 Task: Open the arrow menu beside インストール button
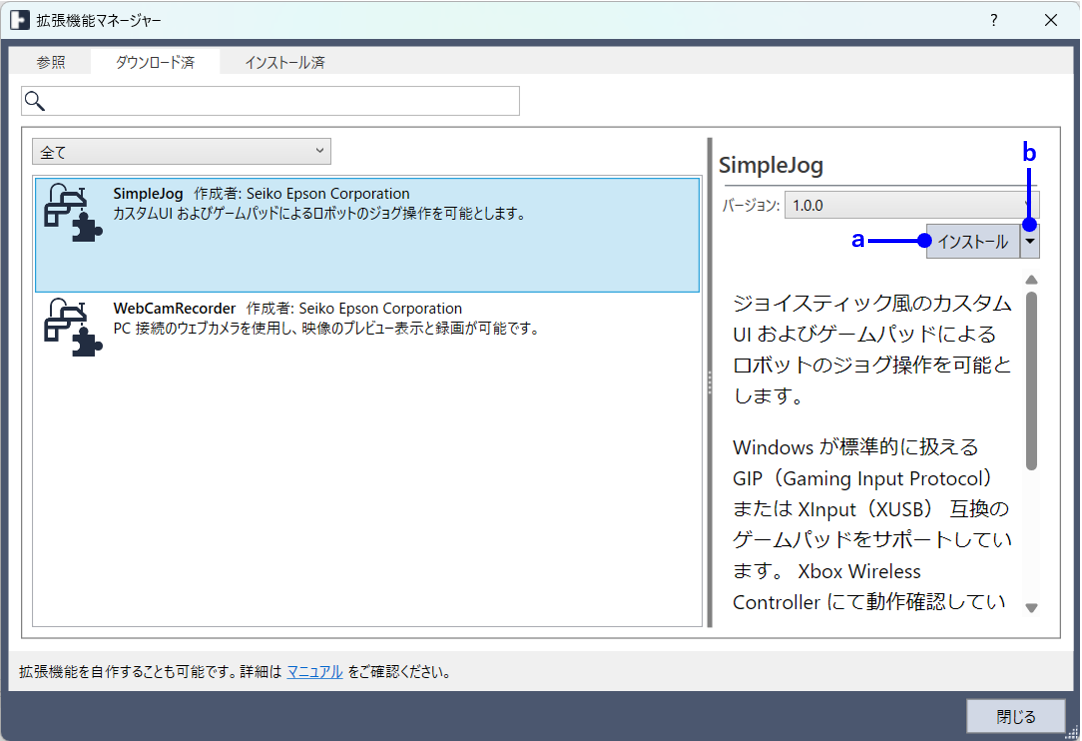[1029, 242]
